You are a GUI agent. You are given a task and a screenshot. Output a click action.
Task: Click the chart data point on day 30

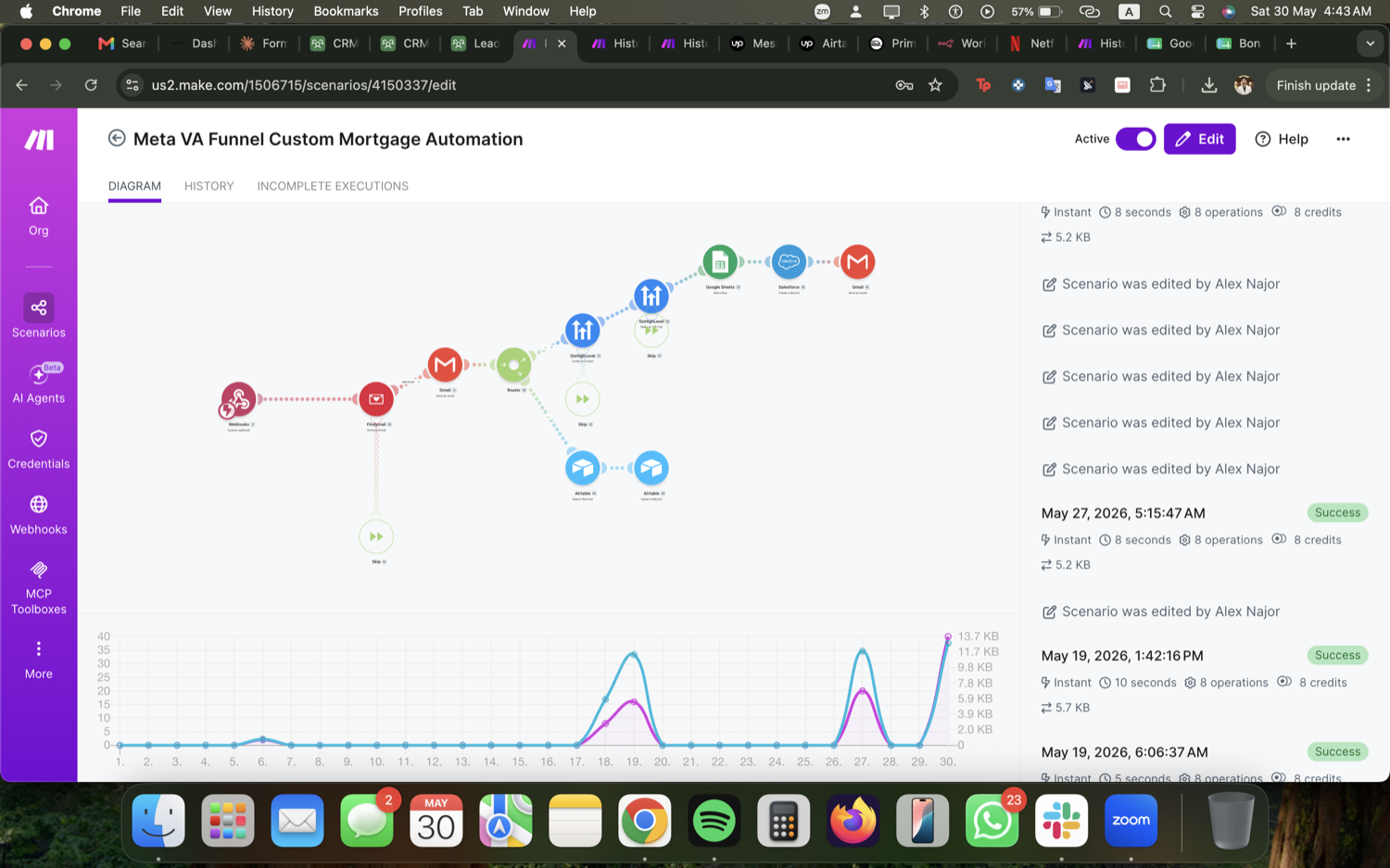(948, 637)
